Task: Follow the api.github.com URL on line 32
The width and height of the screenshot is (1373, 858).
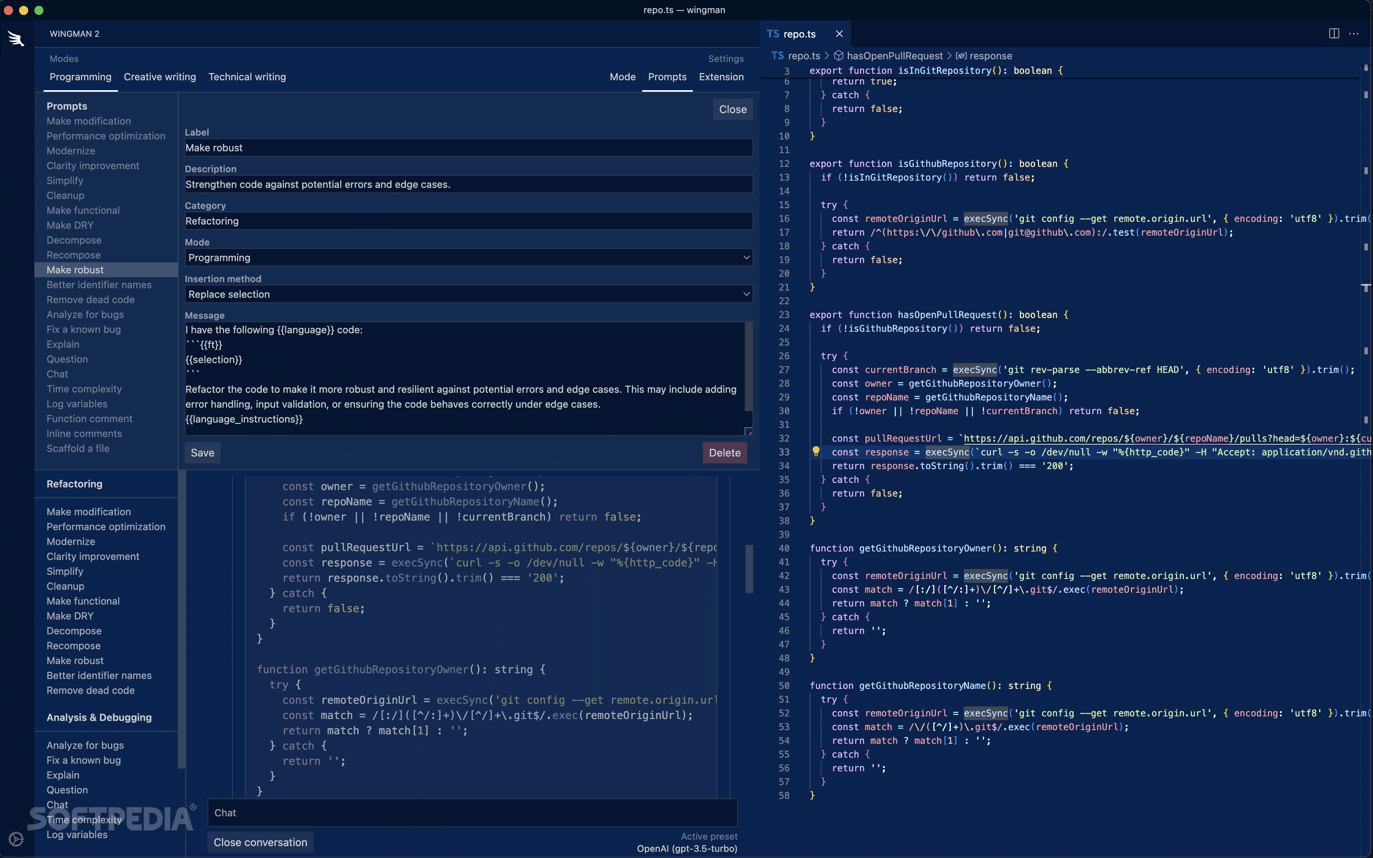Action: point(1167,438)
